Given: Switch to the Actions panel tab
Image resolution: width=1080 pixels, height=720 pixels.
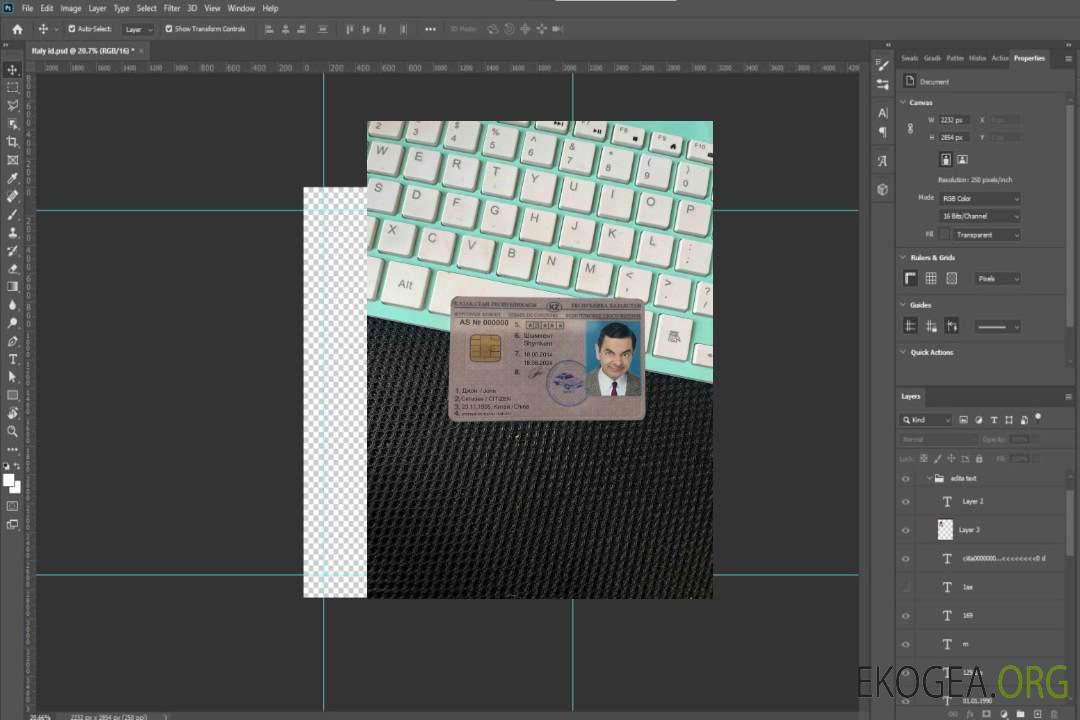Looking at the screenshot, I should (x=999, y=58).
